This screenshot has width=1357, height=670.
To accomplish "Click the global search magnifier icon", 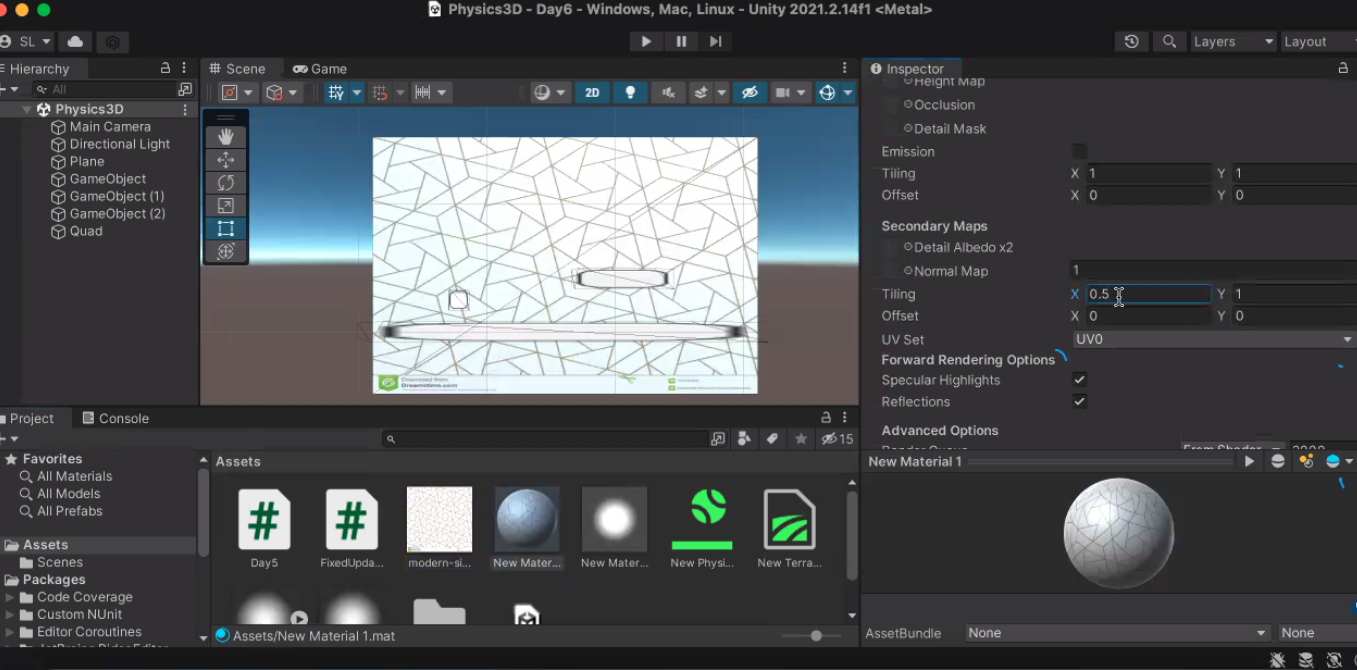I will pyautogui.click(x=1168, y=41).
